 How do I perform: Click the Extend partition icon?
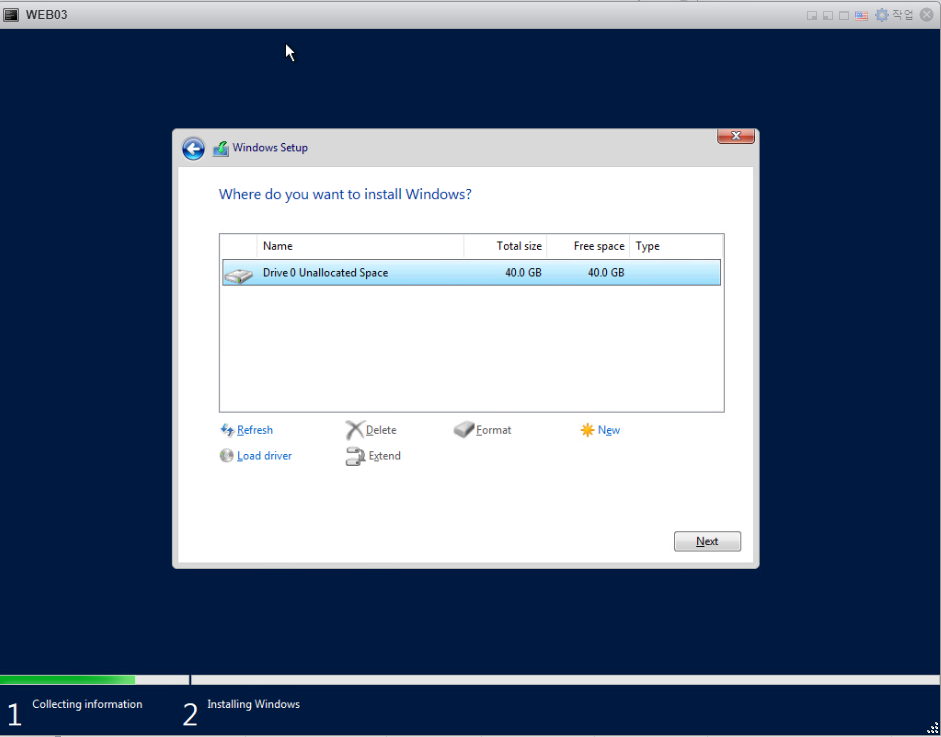[355, 456]
